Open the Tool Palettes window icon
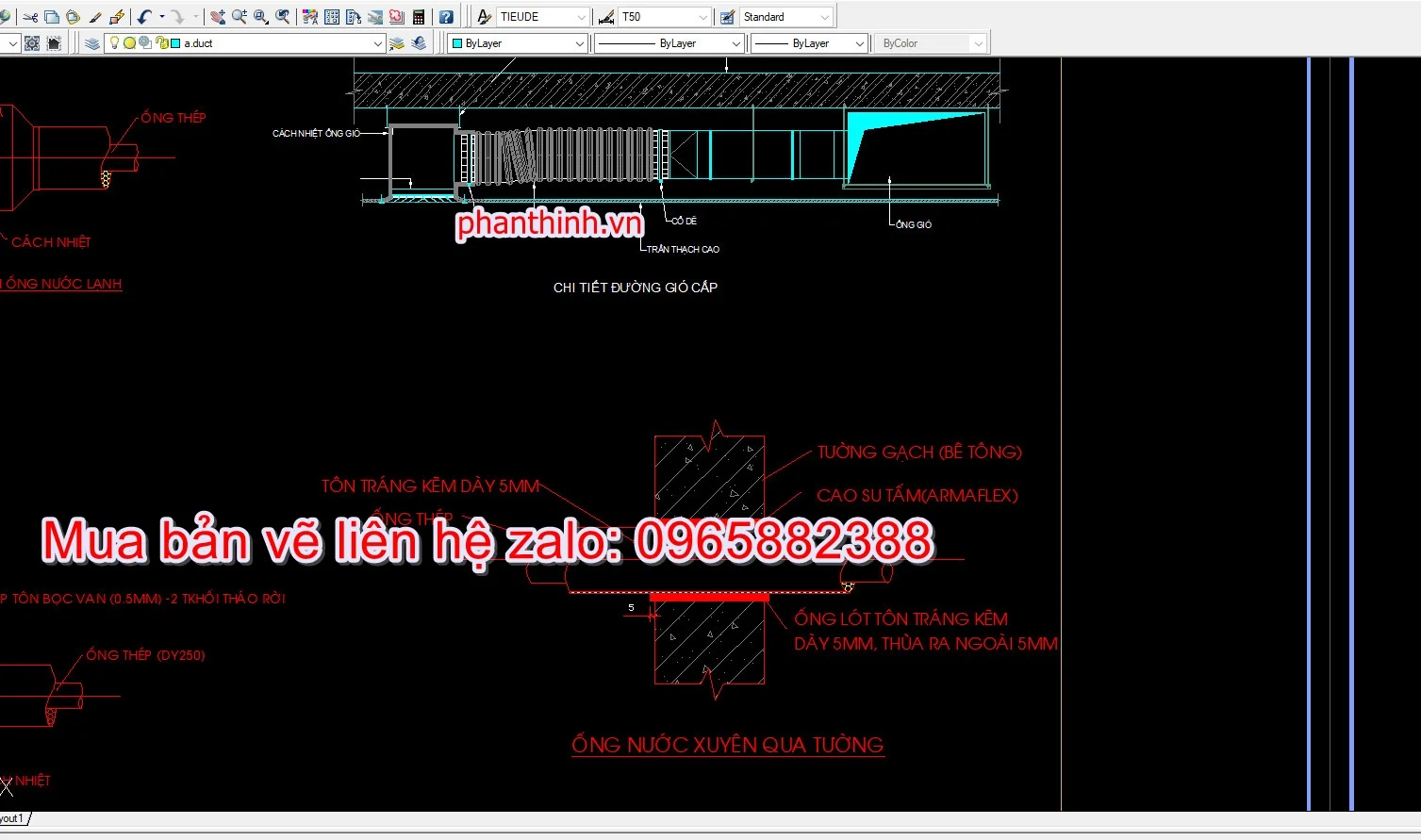Screen dimensions: 1421x840 pos(354,17)
